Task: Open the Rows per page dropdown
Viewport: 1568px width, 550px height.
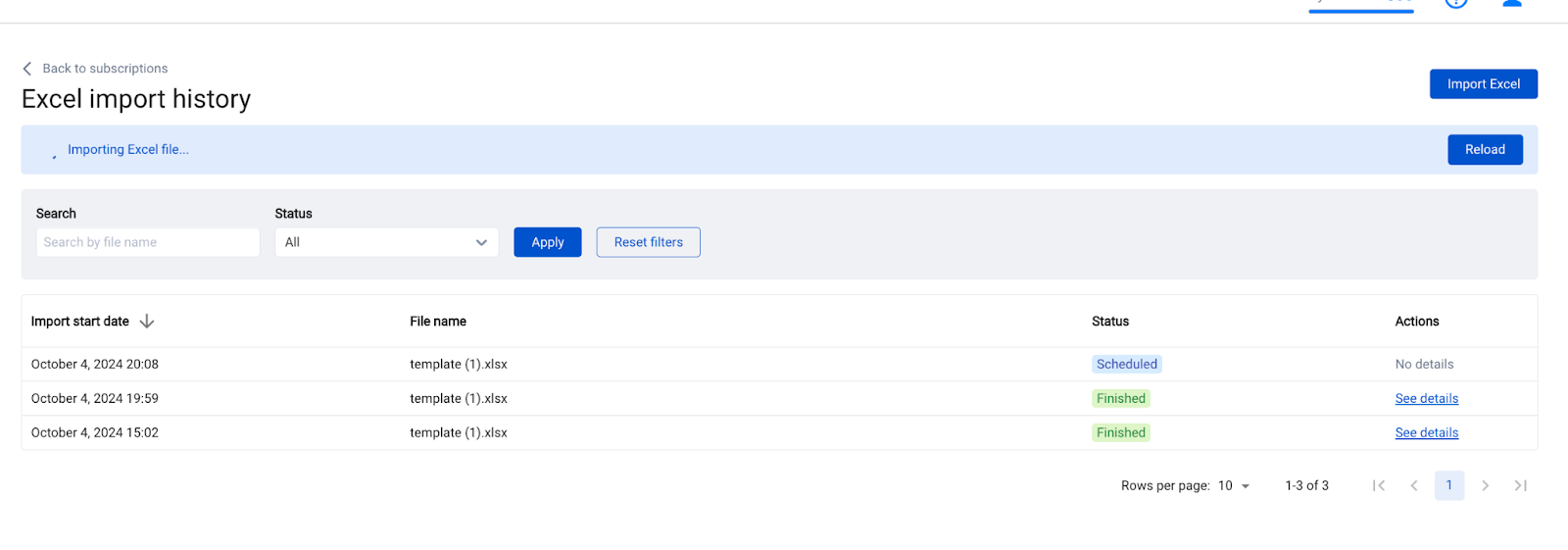Action: (1234, 486)
